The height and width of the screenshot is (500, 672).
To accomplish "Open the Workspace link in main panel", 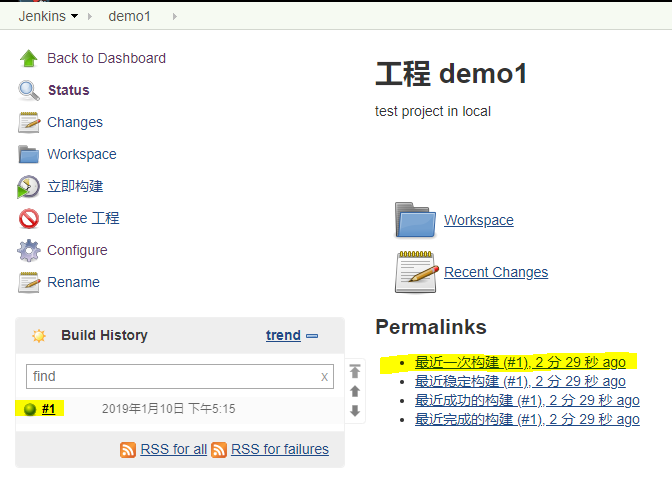I will pyautogui.click(x=479, y=220).
